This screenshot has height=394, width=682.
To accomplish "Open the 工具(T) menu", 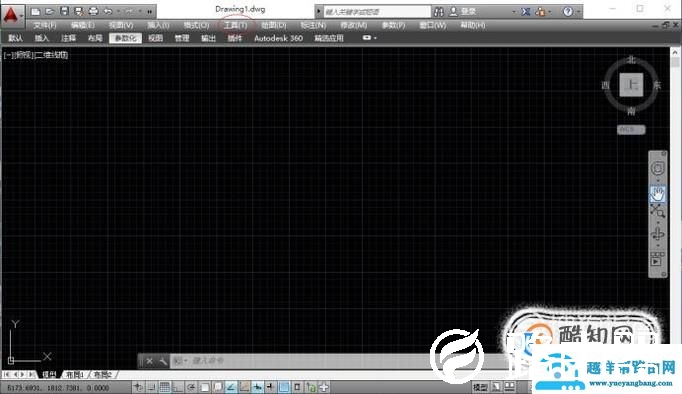I will [x=235, y=25].
